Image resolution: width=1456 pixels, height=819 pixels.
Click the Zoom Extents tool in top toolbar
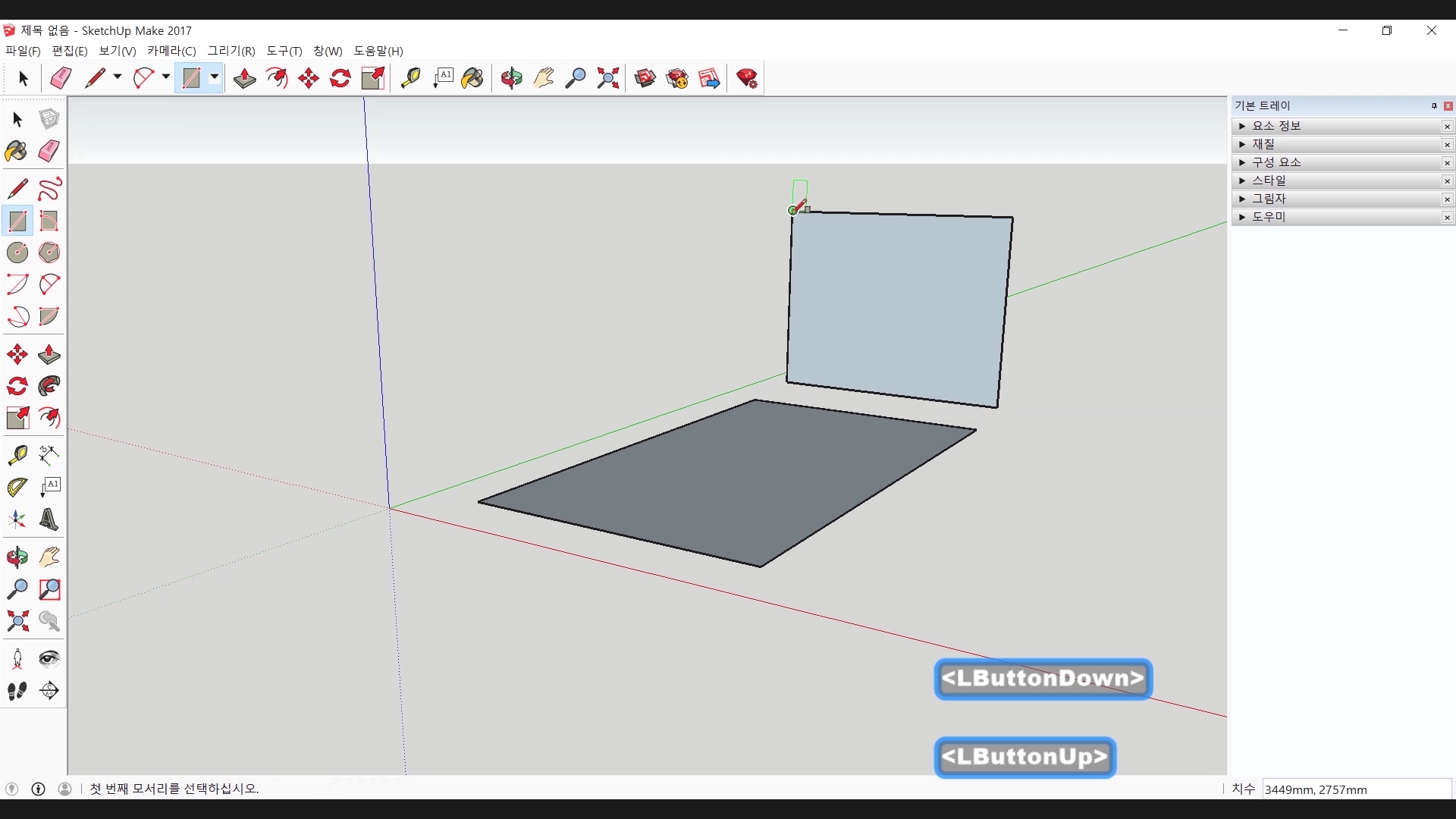point(607,78)
